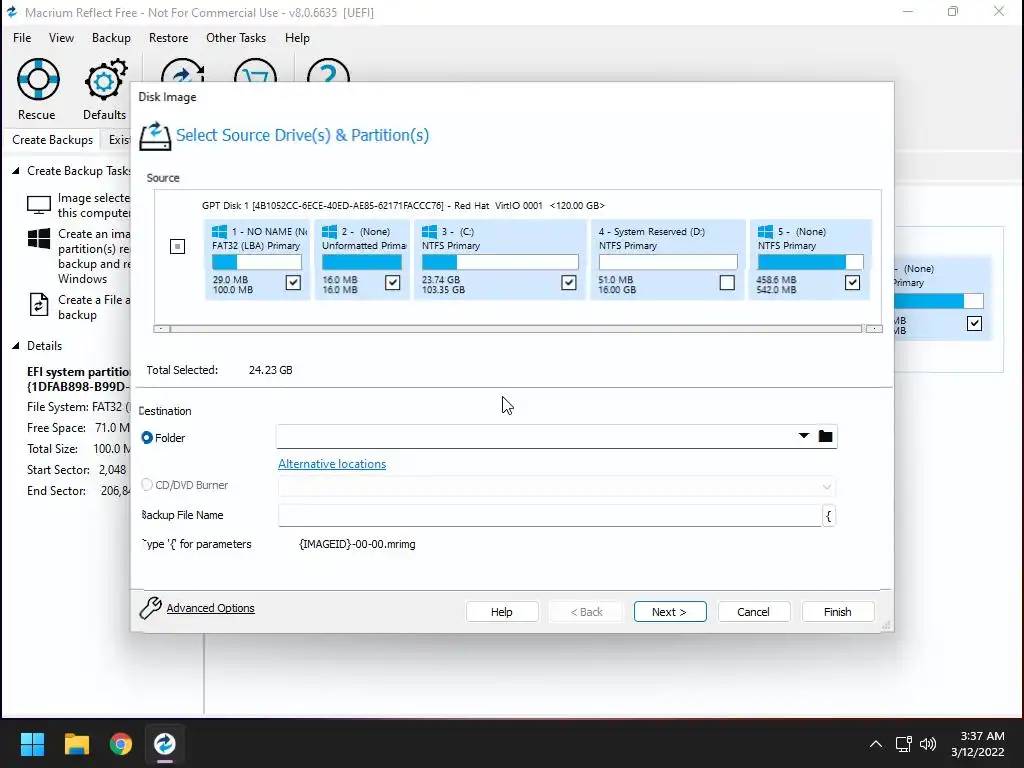Image resolution: width=1024 pixels, height=768 pixels.
Task: Open the Help menu
Action: point(297,38)
